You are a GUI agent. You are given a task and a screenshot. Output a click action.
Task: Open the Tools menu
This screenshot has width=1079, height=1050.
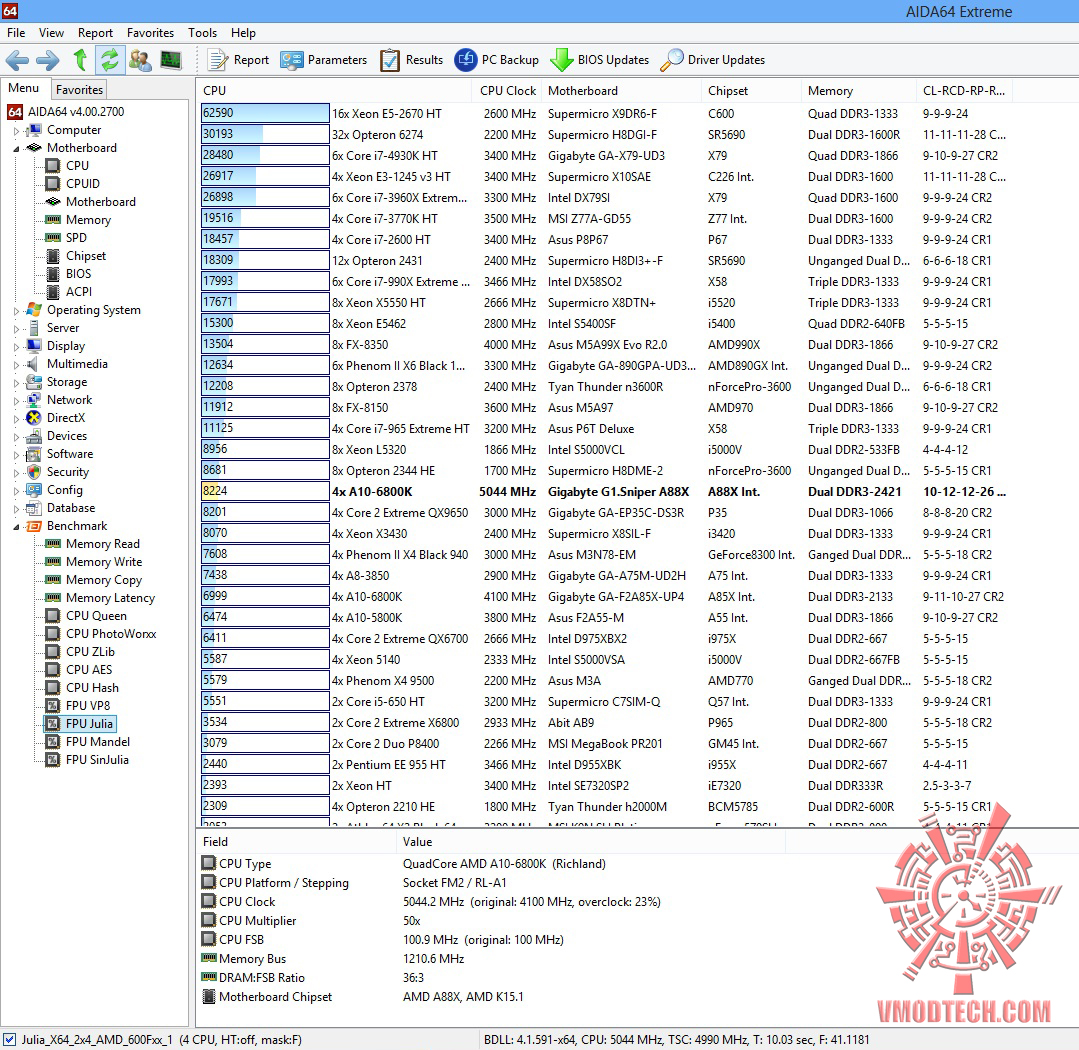coord(202,32)
